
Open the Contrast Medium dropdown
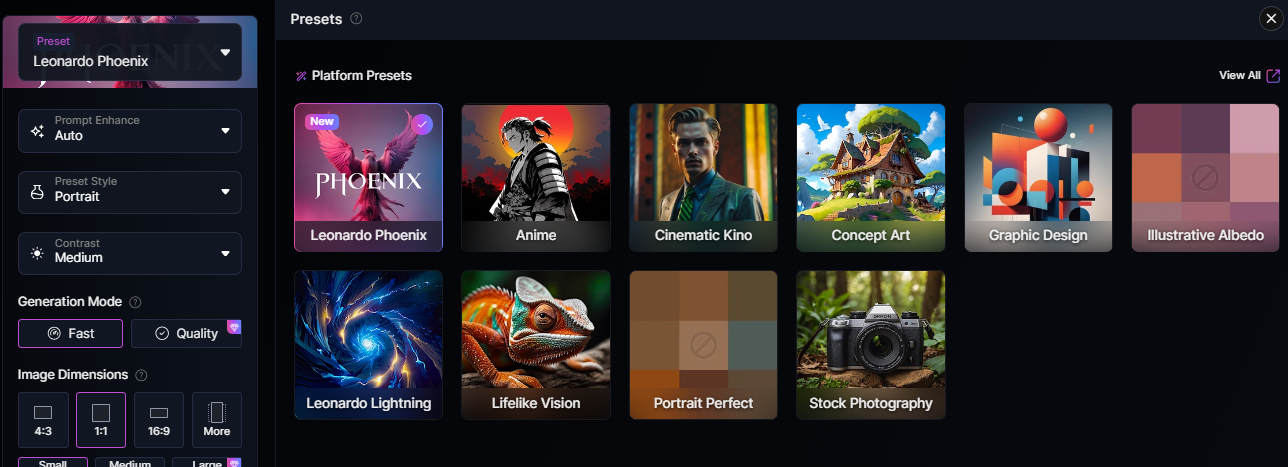click(x=130, y=253)
